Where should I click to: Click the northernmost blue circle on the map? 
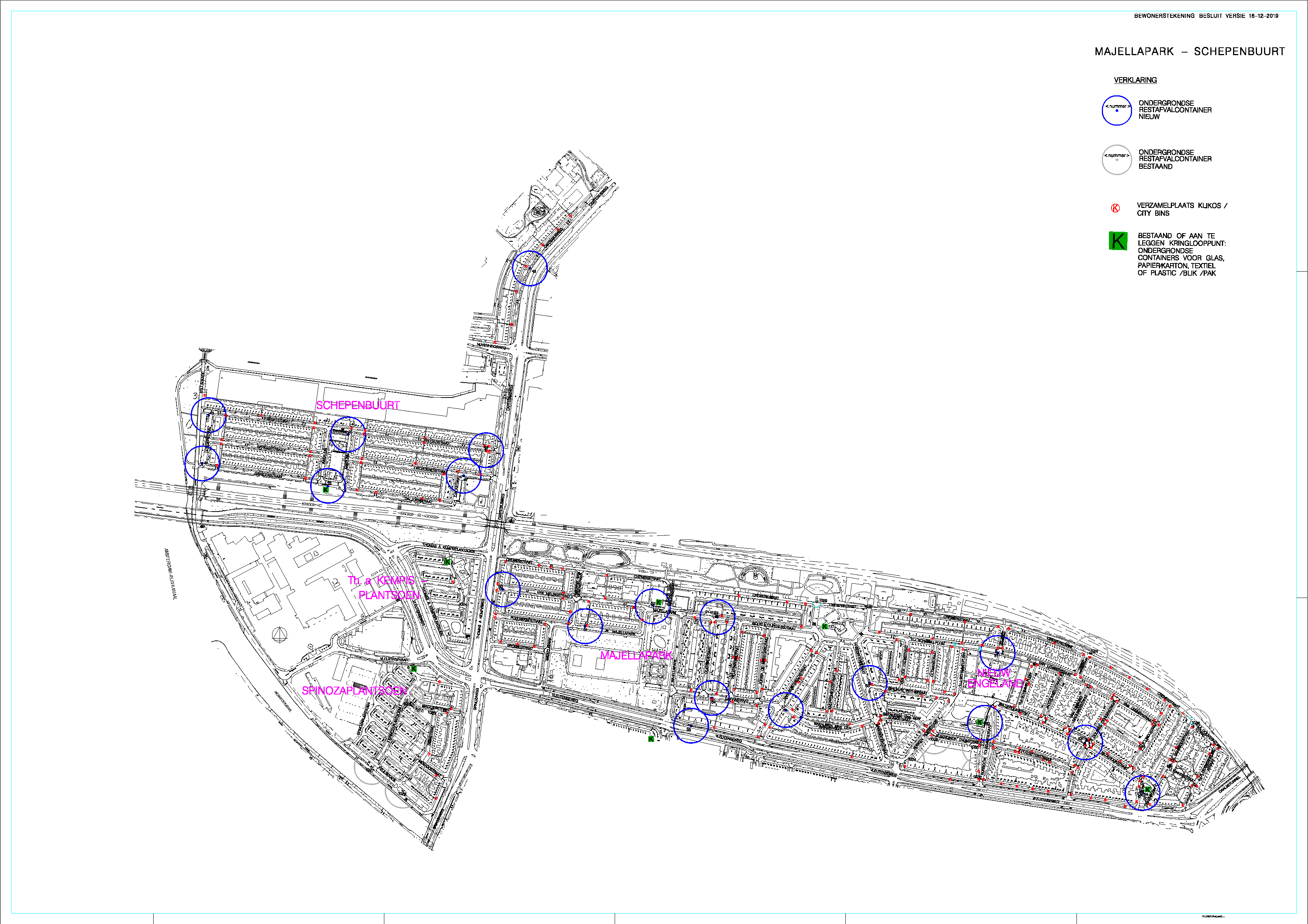pyautogui.click(x=529, y=268)
